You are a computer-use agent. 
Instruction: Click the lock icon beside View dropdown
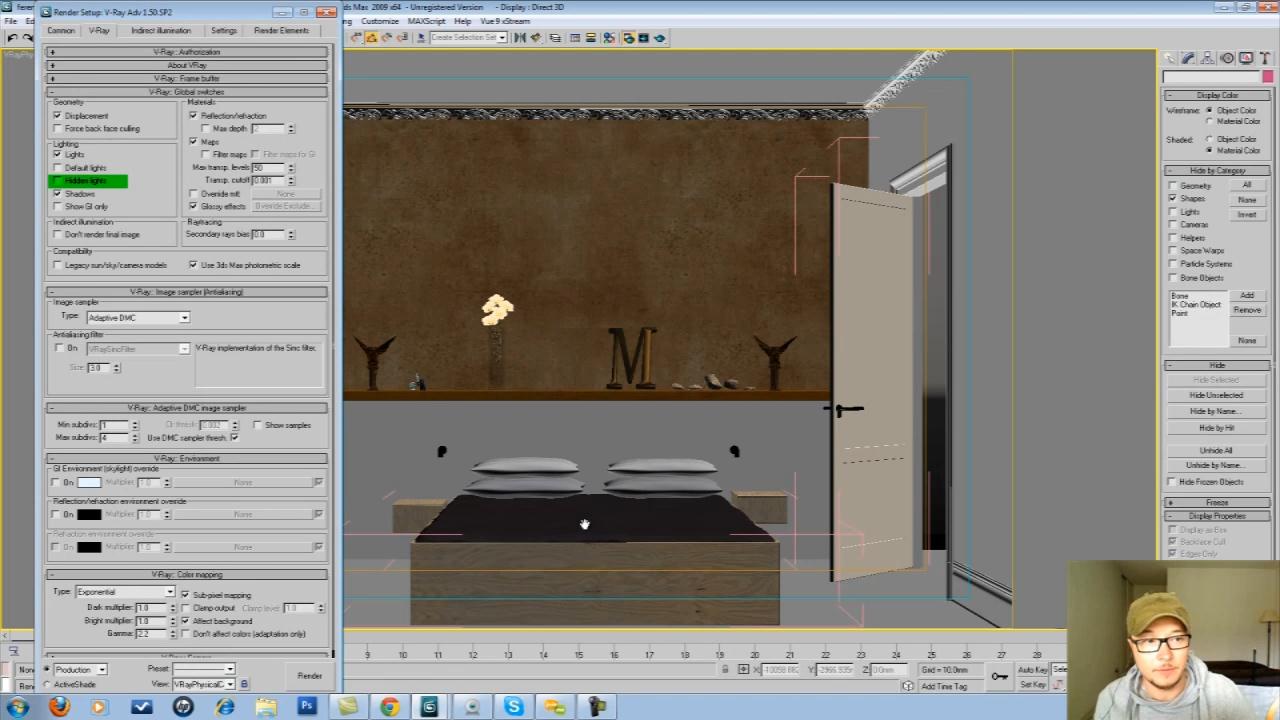point(244,684)
